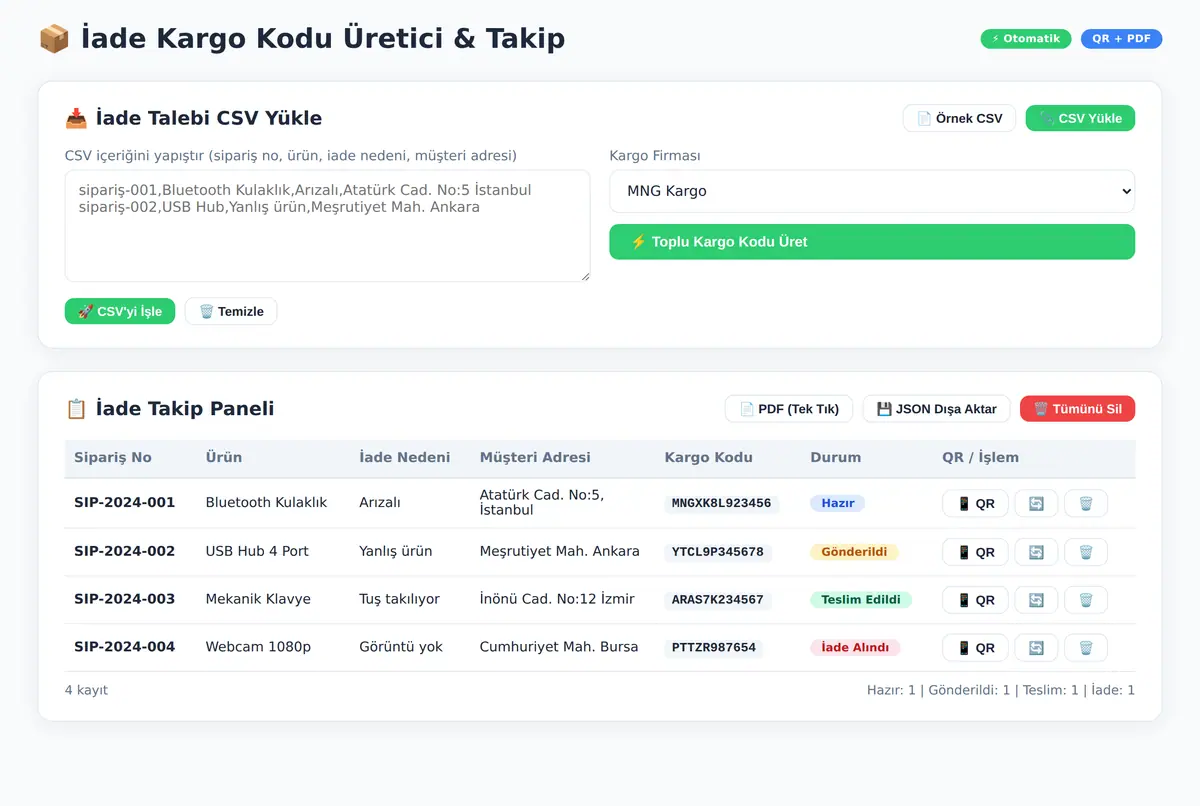Viewport: 1200px width, 806px height.
Task: Delete the SIP-2024-002 row
Action: pos(1086,552)
